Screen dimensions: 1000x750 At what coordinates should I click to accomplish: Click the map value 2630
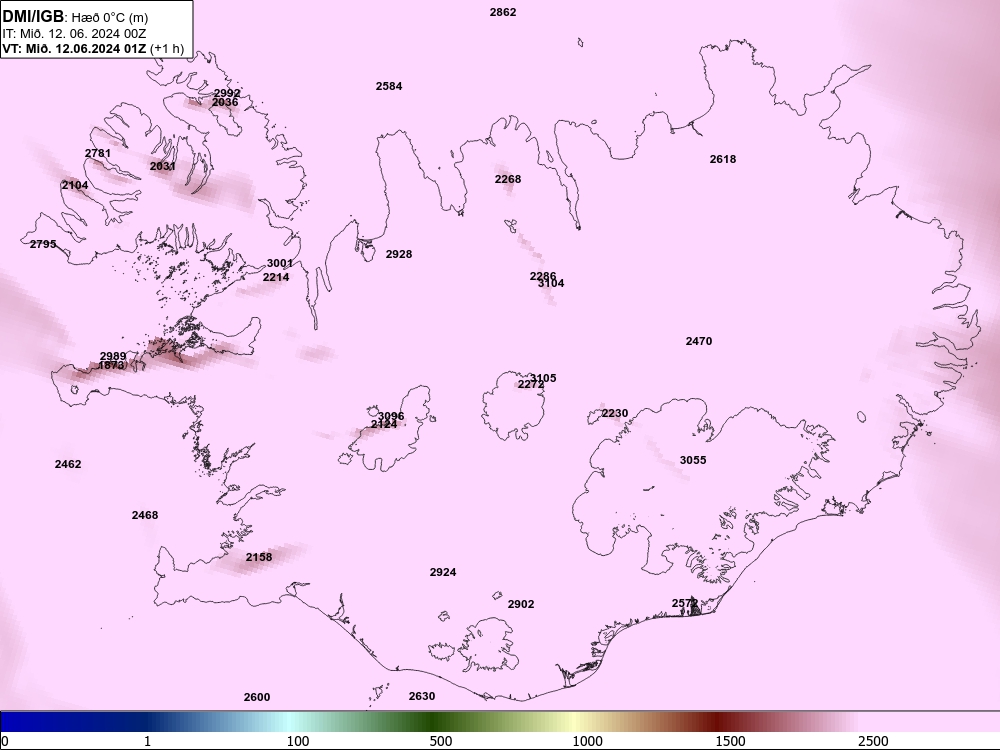422,696
